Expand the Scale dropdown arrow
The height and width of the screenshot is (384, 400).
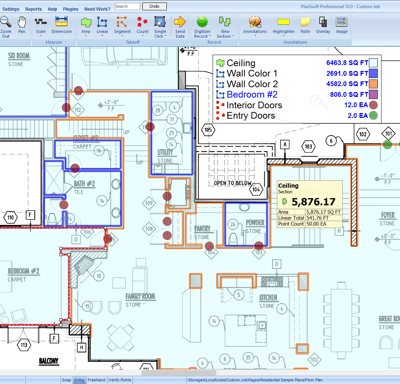(41, 36)
